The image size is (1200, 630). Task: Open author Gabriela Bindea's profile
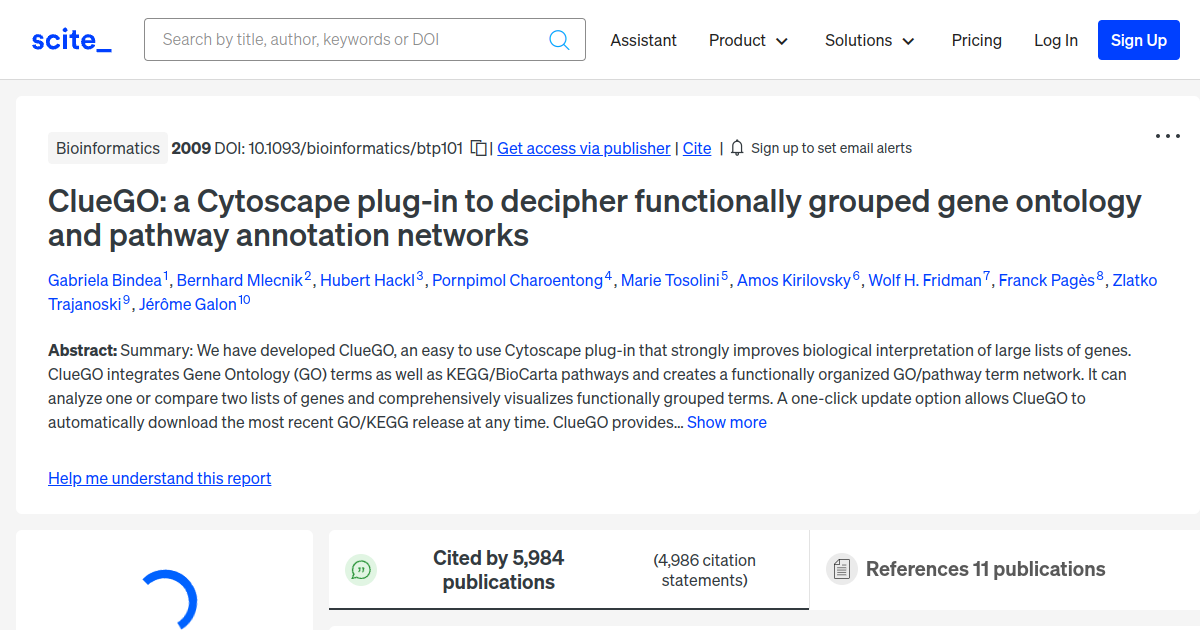105,280
